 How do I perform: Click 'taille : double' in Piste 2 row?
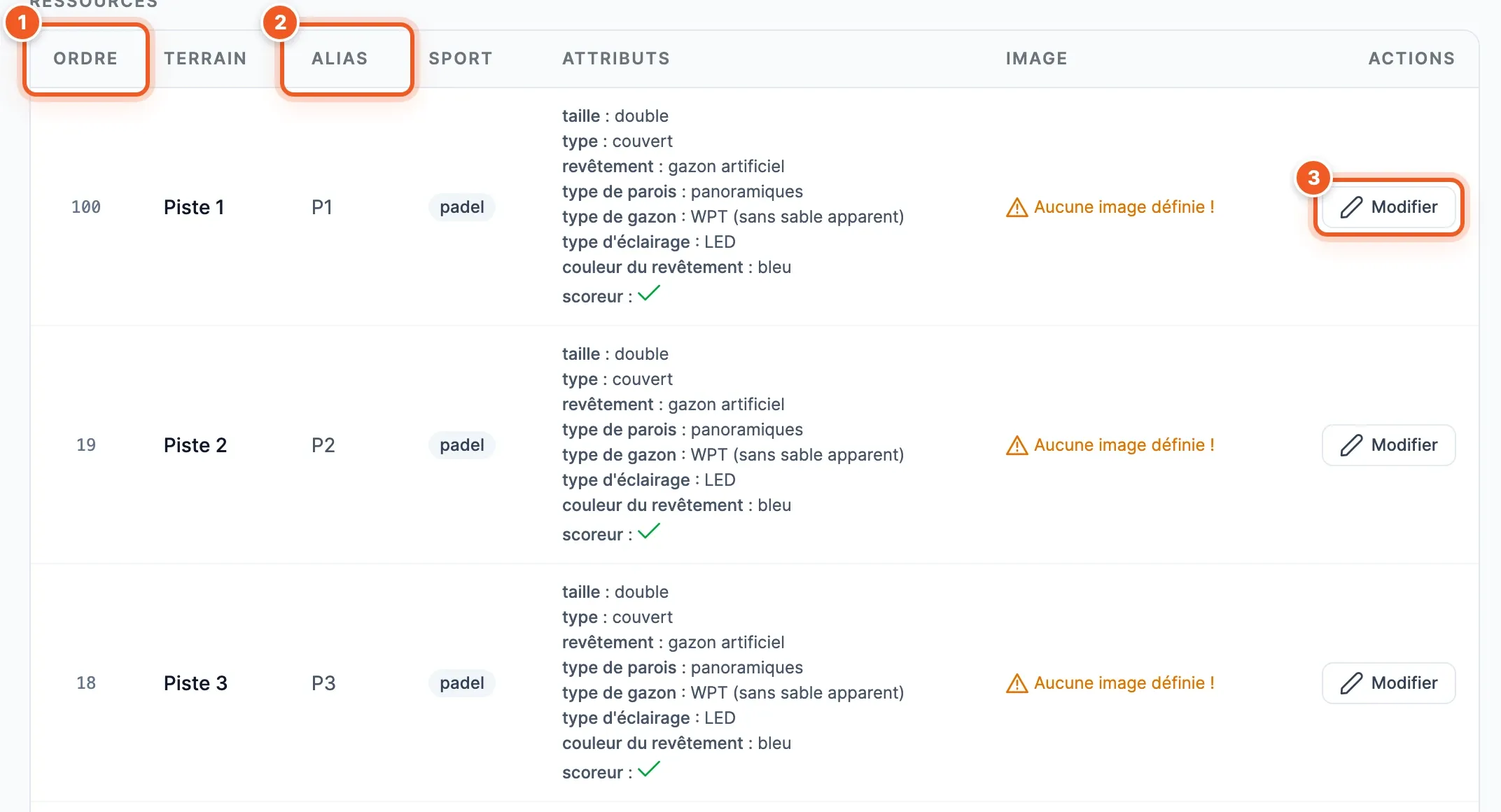pyautogui.click(x=615, y=354)
